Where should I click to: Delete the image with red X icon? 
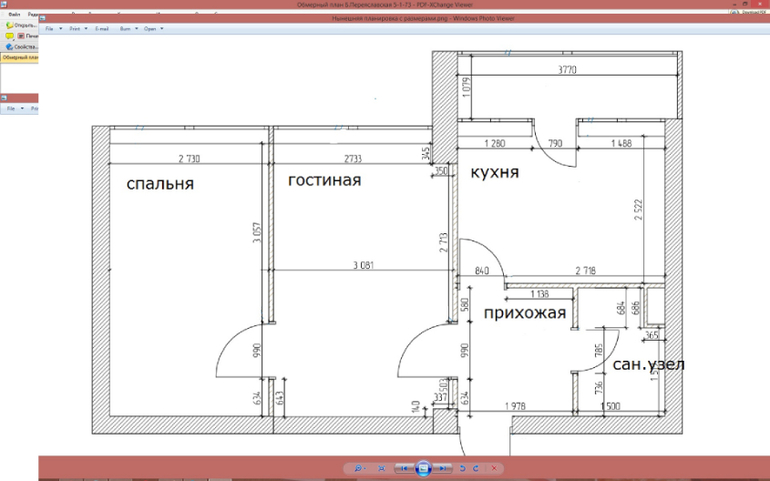click(x=495, y=468)
